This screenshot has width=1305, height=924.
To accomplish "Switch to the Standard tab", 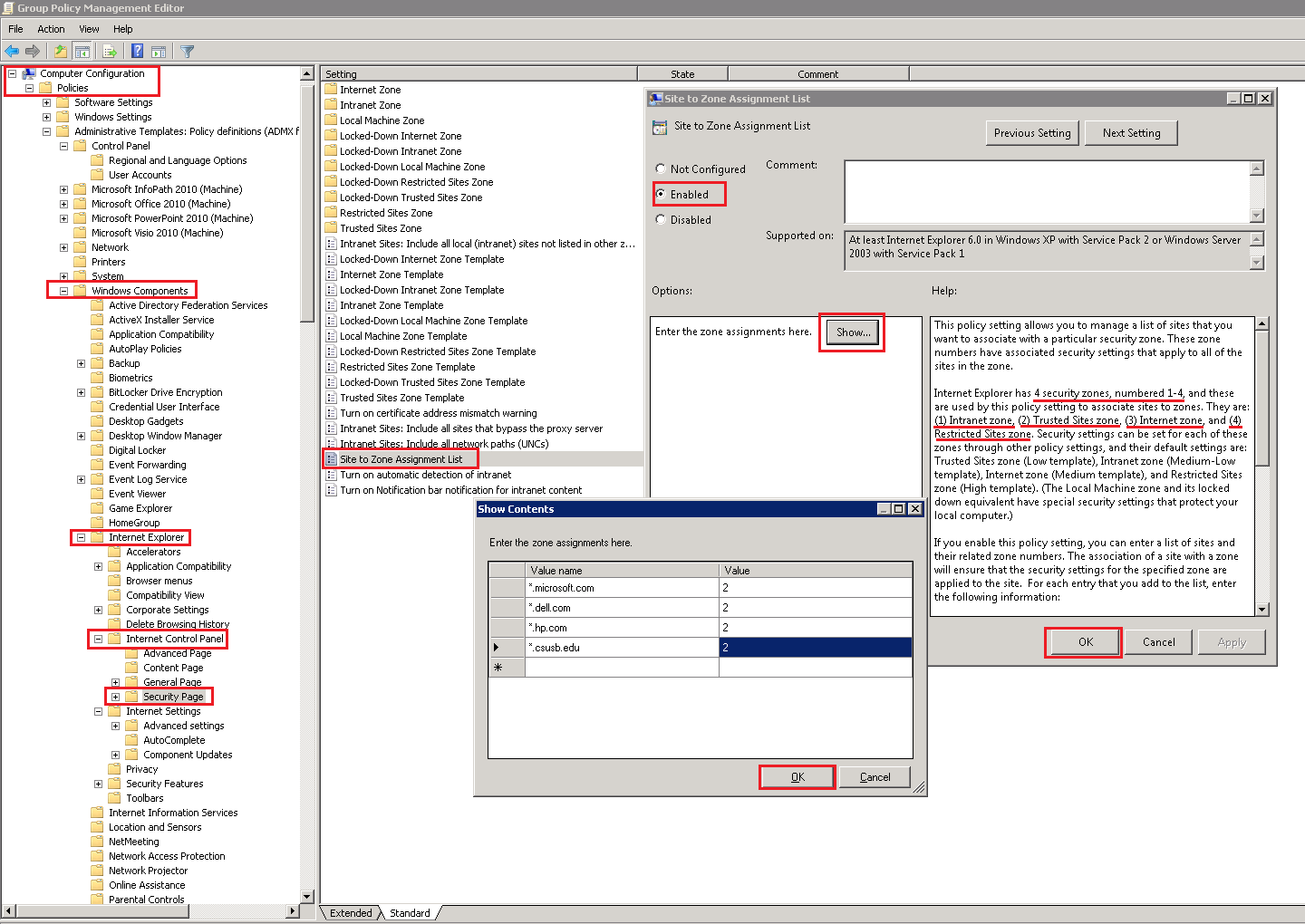I will pyautogui.click(x=410, y=913).
